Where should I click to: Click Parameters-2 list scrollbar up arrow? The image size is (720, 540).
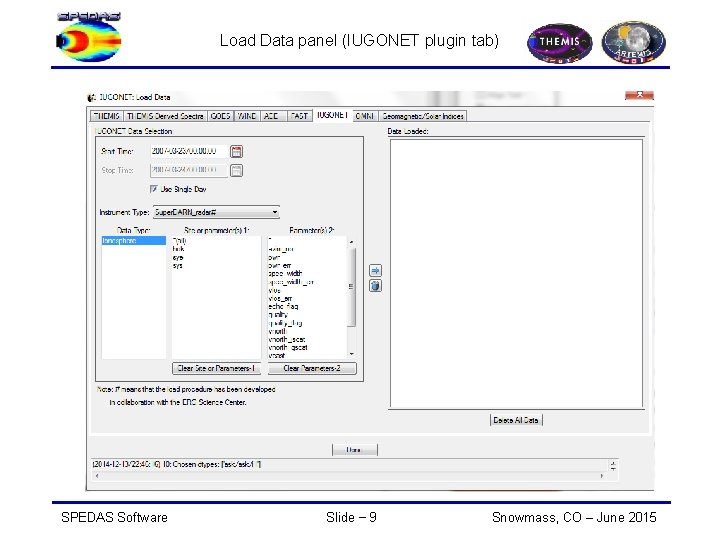click(352, 242)
